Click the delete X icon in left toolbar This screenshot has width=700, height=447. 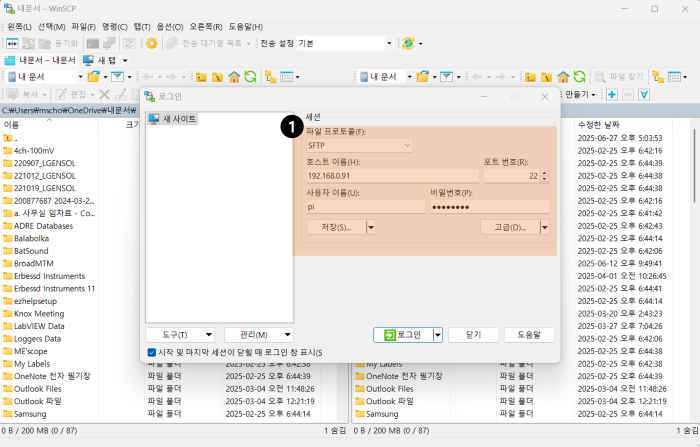pos(104,94)
